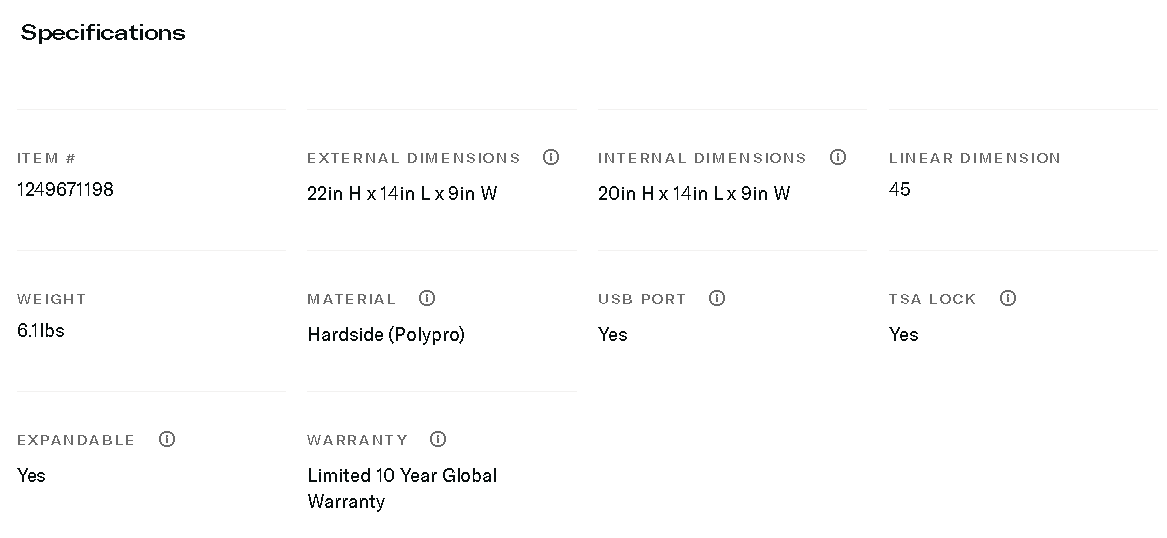Click the Item # label
Screen dimensions: 1167x538
pyautogui.click(x=46, y=158)
